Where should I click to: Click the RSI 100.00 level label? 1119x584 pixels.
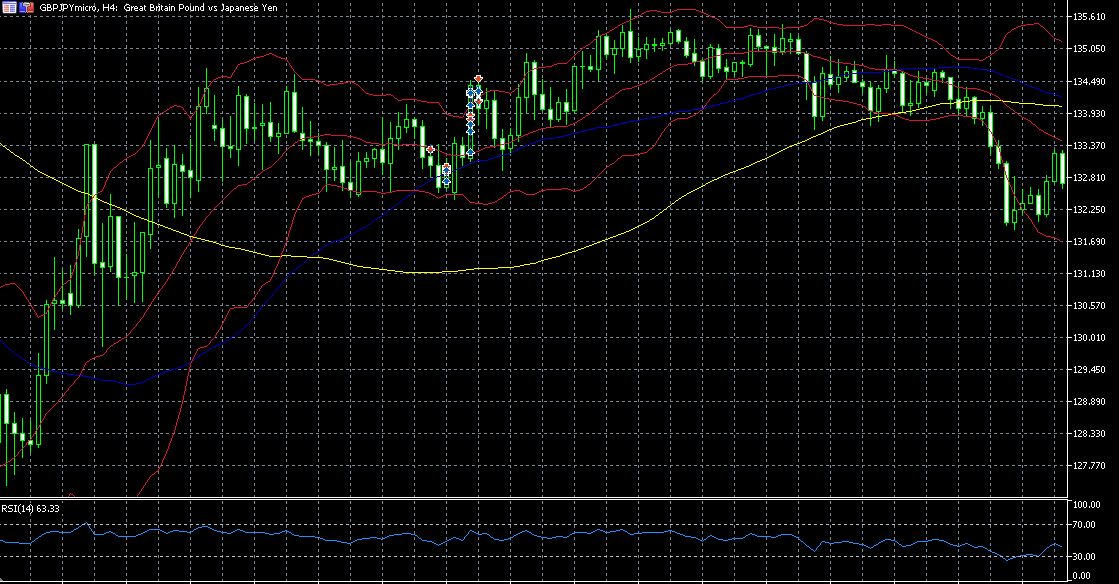[1089, 506]
